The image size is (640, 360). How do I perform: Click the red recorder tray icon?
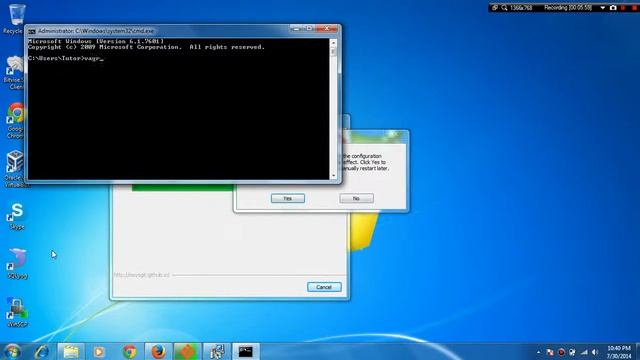[561, 352]
